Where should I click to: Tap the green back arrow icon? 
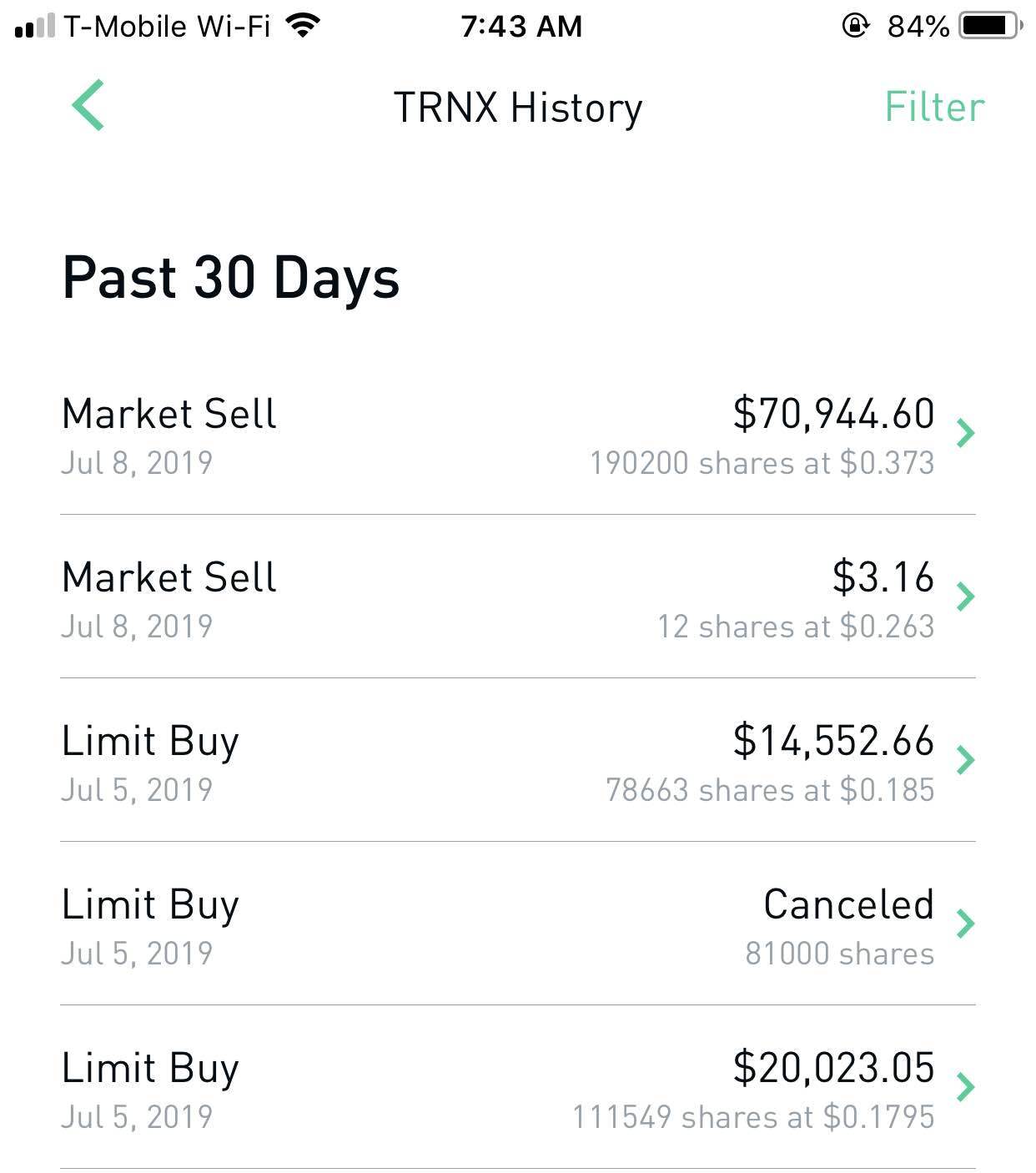tap(88, 105)
